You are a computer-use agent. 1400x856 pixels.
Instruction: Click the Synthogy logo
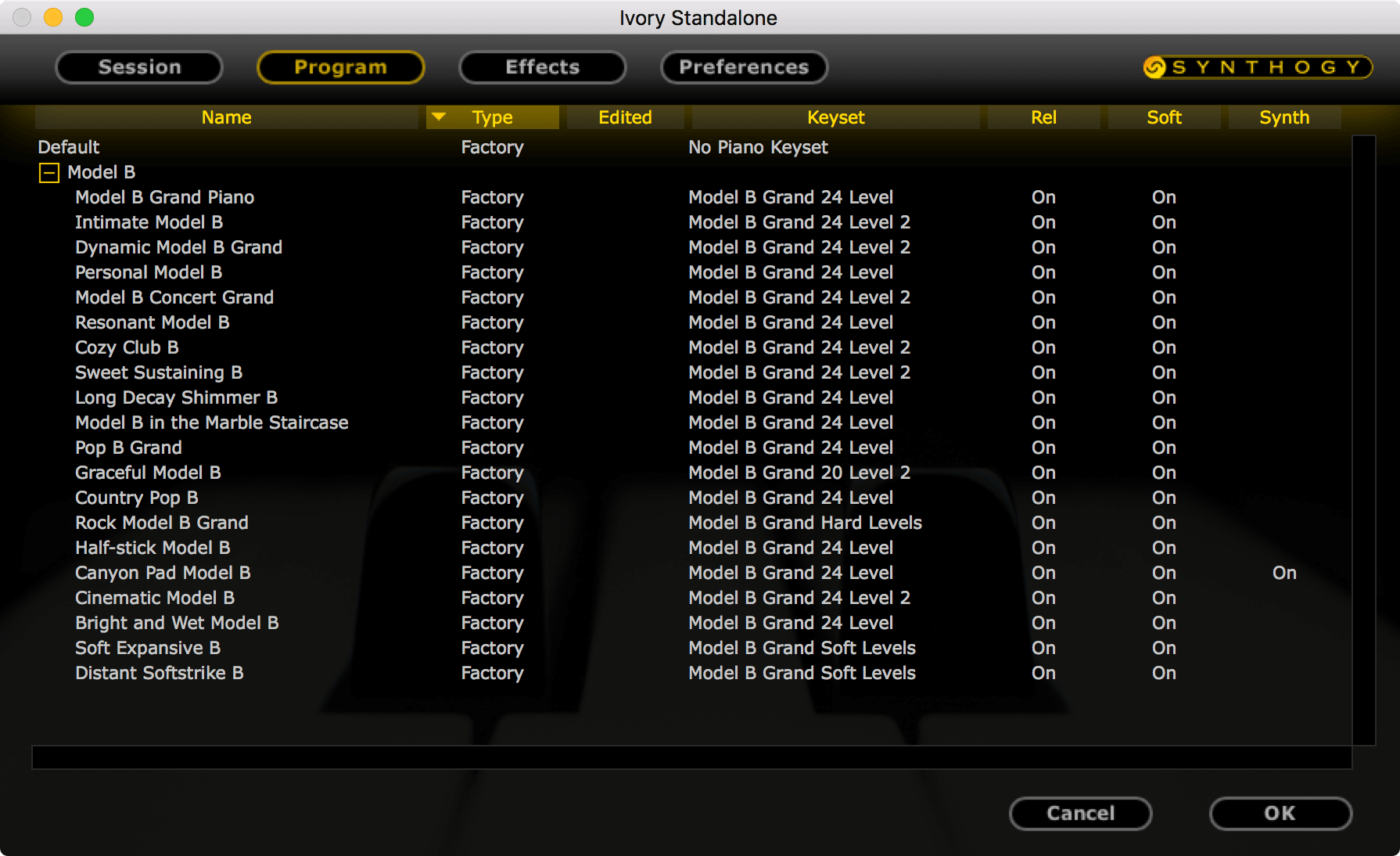tap(1257, 67)
